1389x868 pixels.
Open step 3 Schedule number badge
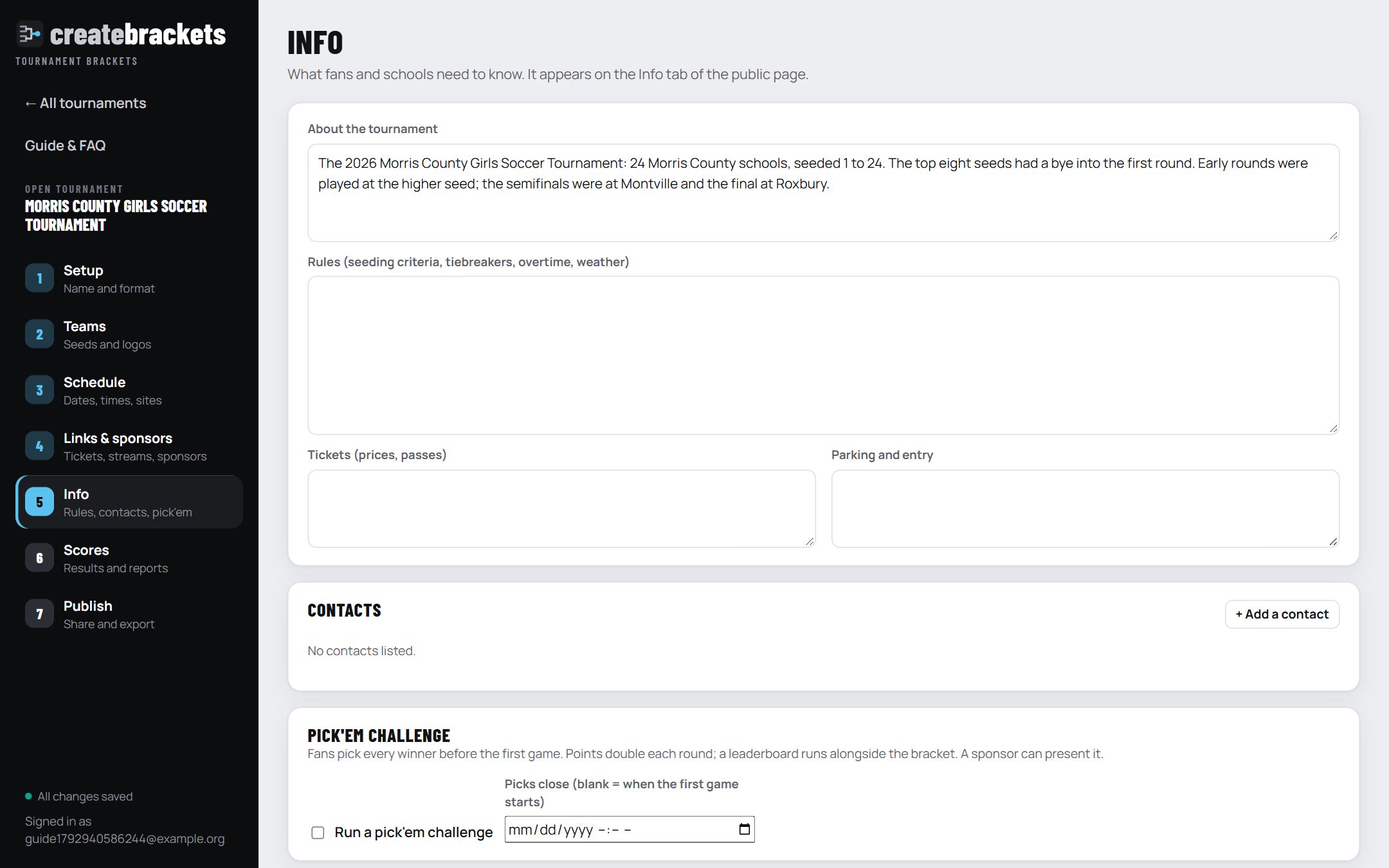(39, 390)
